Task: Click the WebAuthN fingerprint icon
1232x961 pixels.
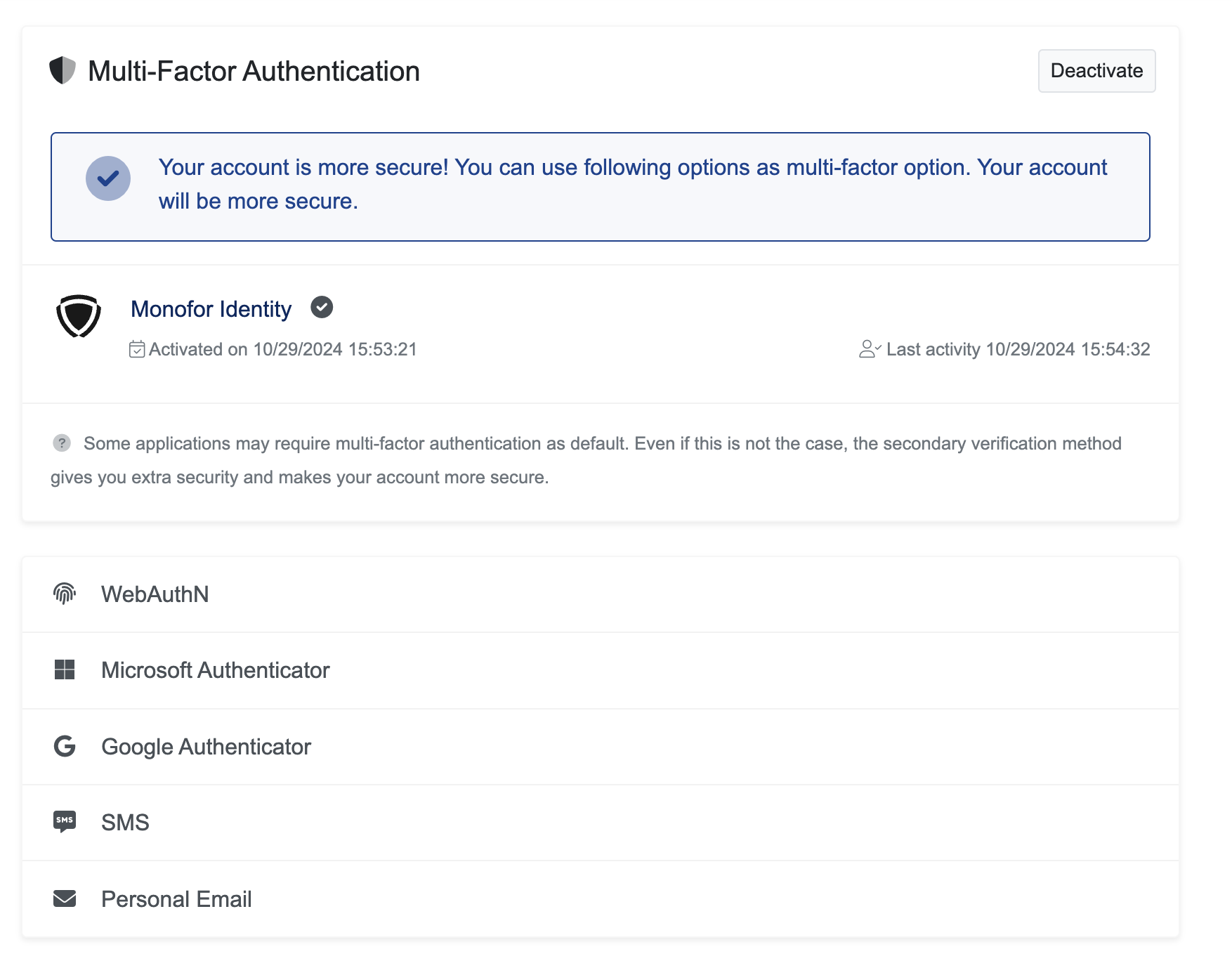Action: click(x=65, y=594)
